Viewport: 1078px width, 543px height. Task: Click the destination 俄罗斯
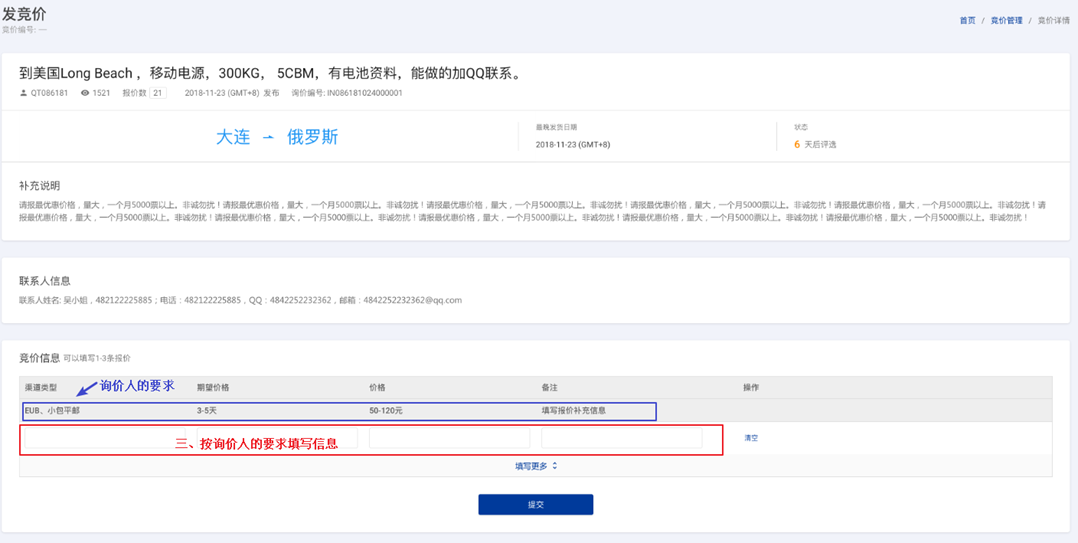312,138
